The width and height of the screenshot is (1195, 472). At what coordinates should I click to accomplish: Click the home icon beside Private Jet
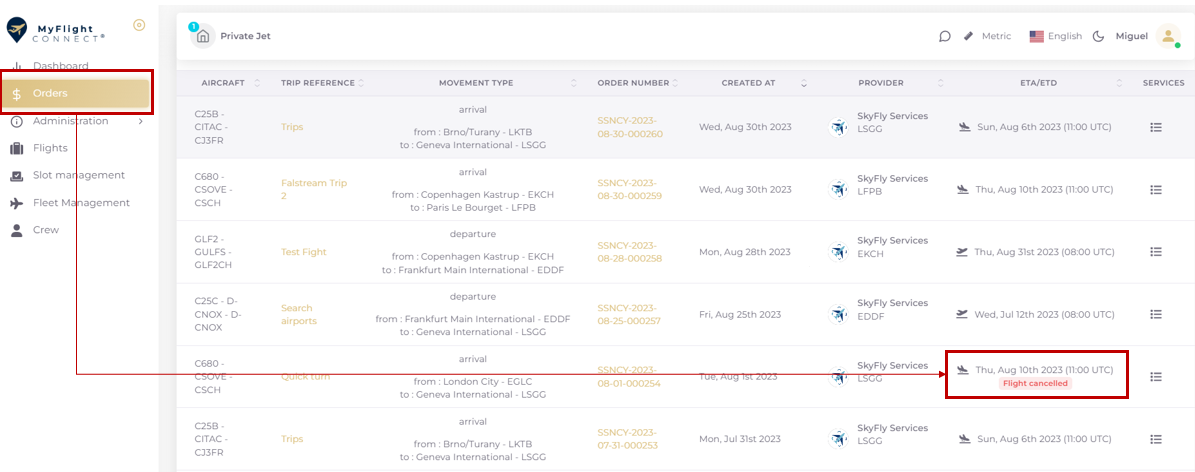coord(203,36)
